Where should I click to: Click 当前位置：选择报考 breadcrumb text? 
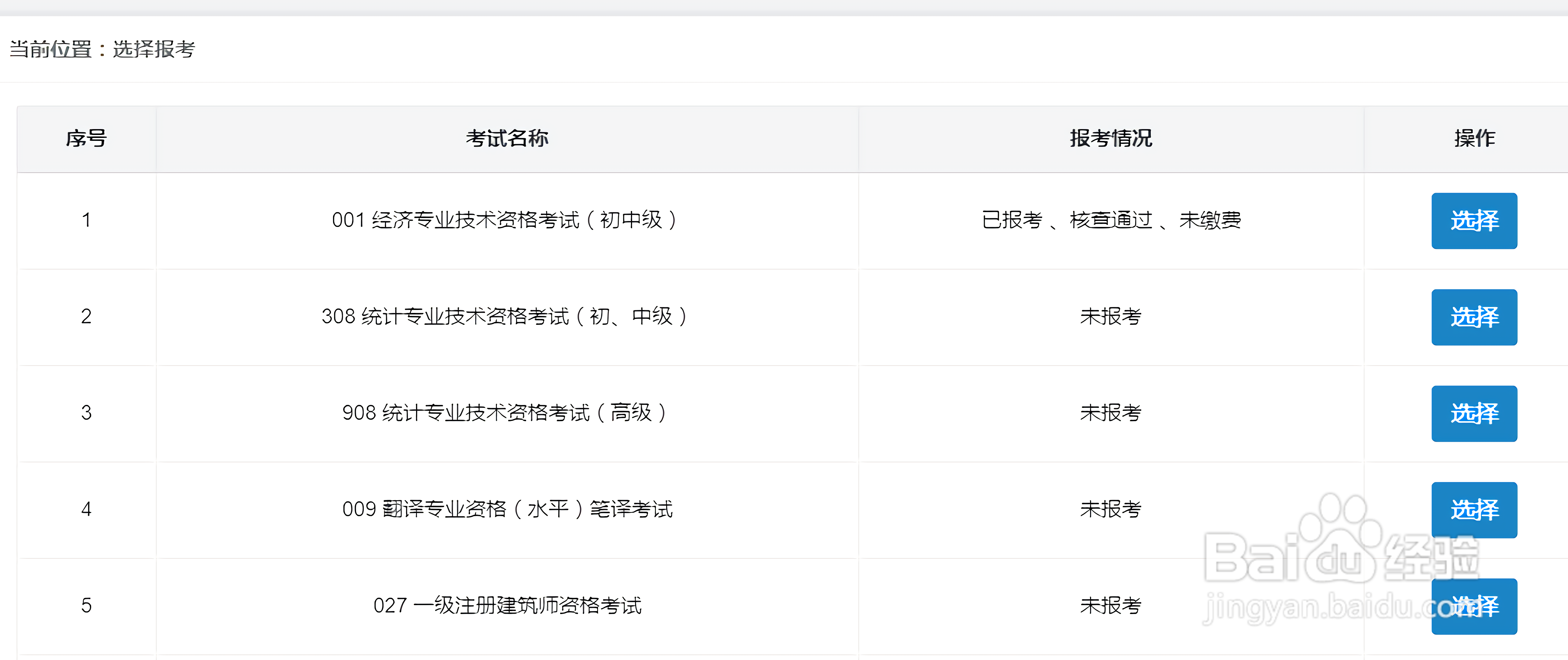pyautogui.click(x=102, y=49)
